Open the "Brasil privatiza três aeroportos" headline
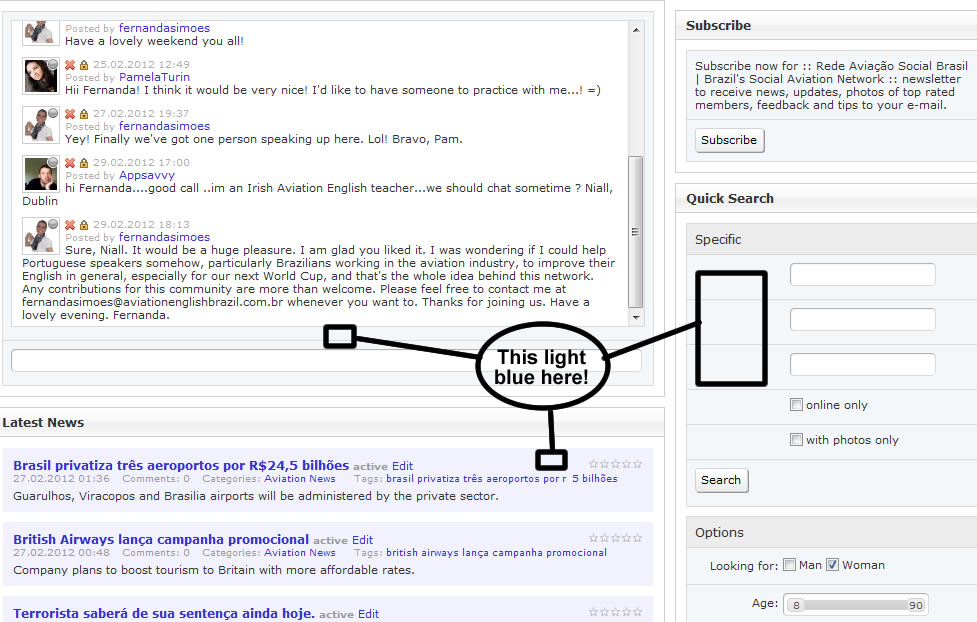The image size is (977, 622). click(x=181, y=465)
